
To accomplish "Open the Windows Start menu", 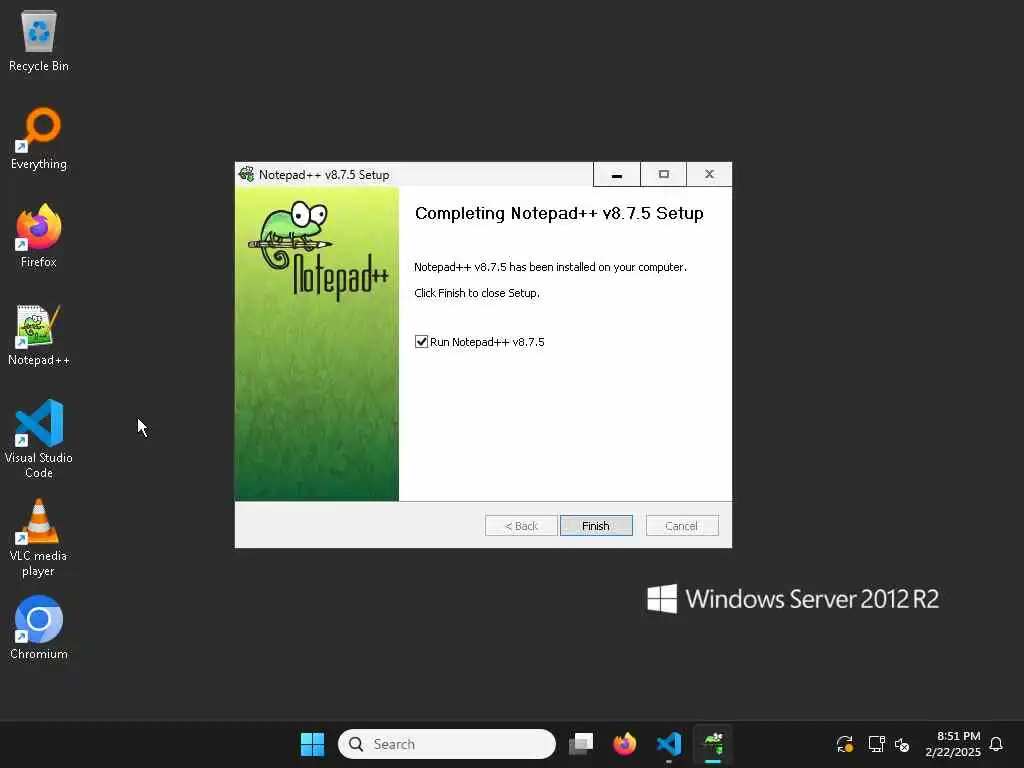I will 312,744.
